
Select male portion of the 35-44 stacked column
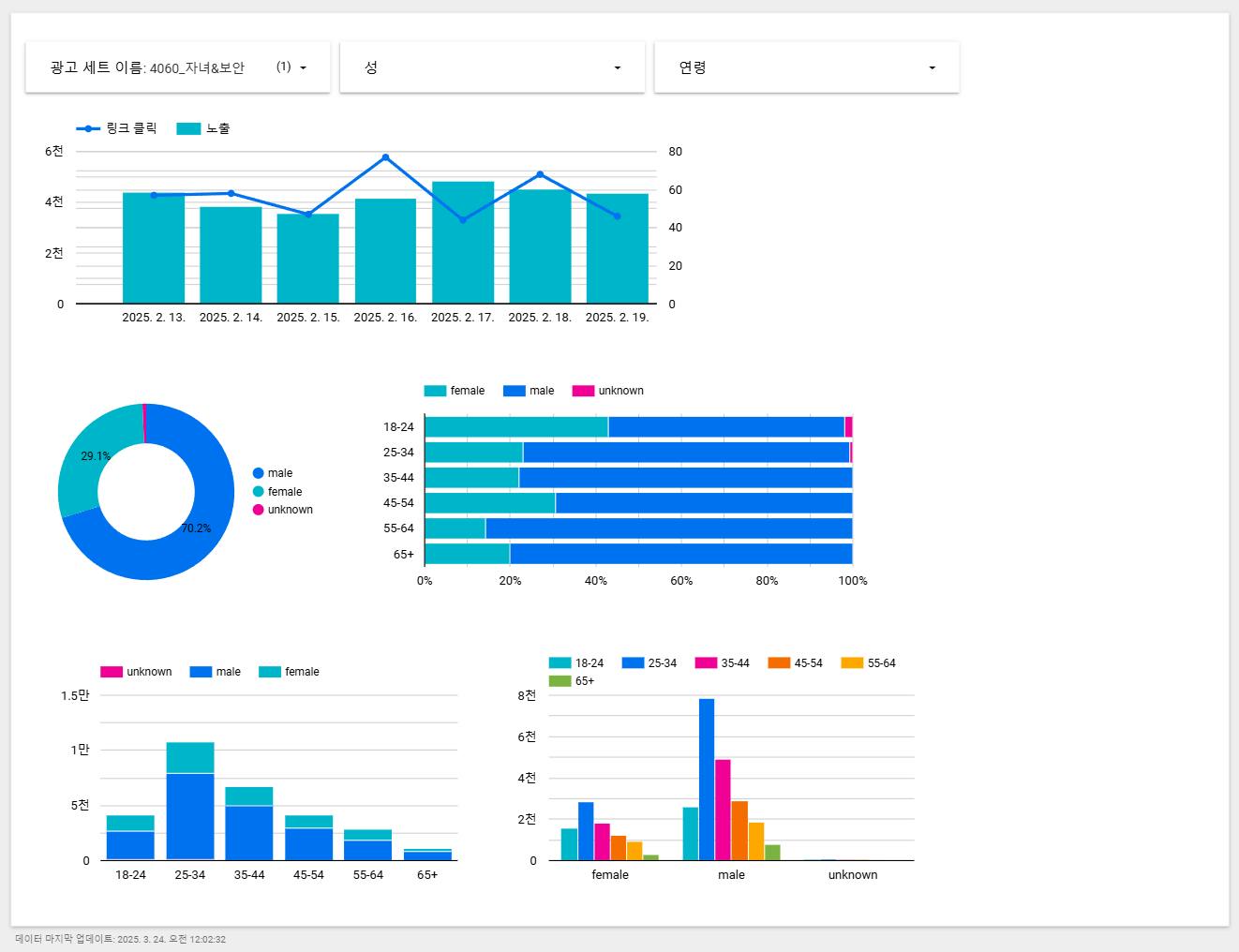click(249, 833)
